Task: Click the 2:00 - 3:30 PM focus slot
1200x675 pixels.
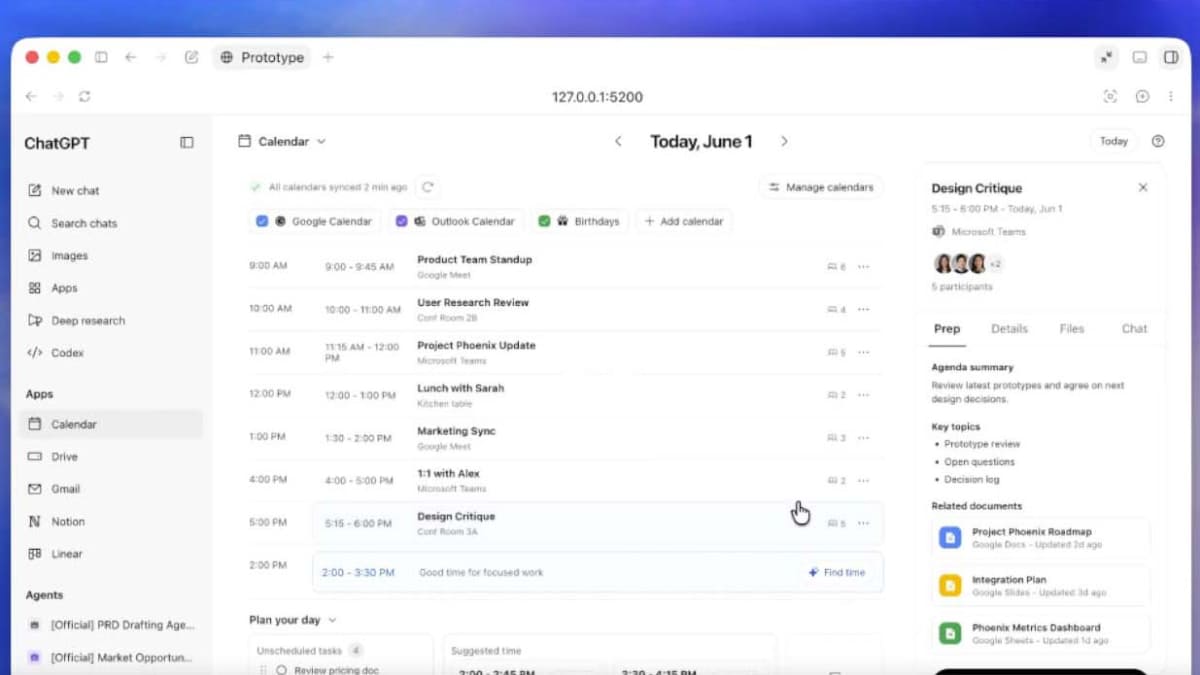Action: [598, 573]
